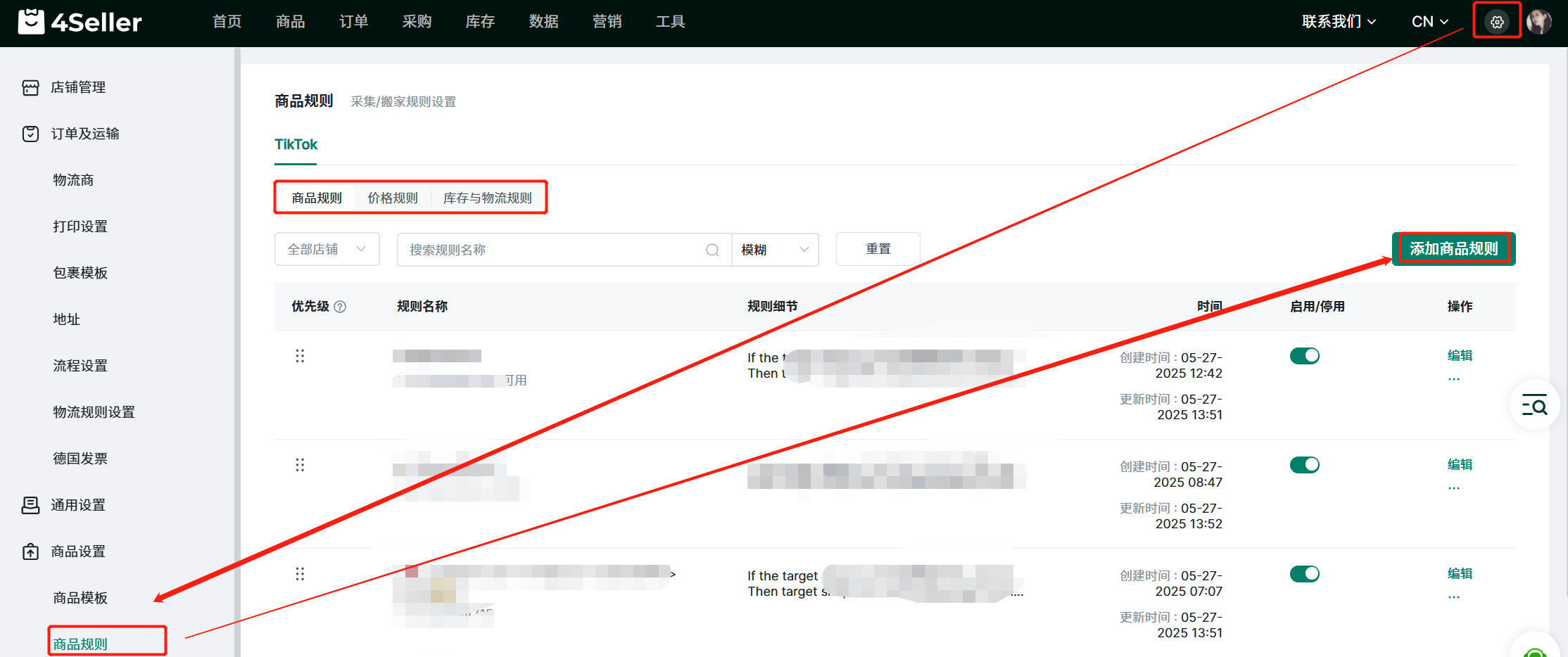Grab the drag handle of the first rule
This screenshot has height=657, width=1568.
[x=300, y=356]
